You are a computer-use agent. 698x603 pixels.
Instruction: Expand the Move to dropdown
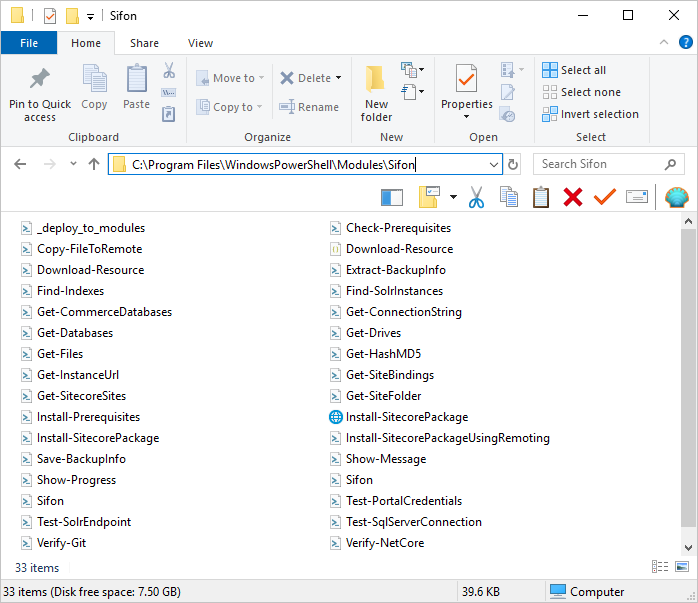pyautogui.click(x=261, y=78)
